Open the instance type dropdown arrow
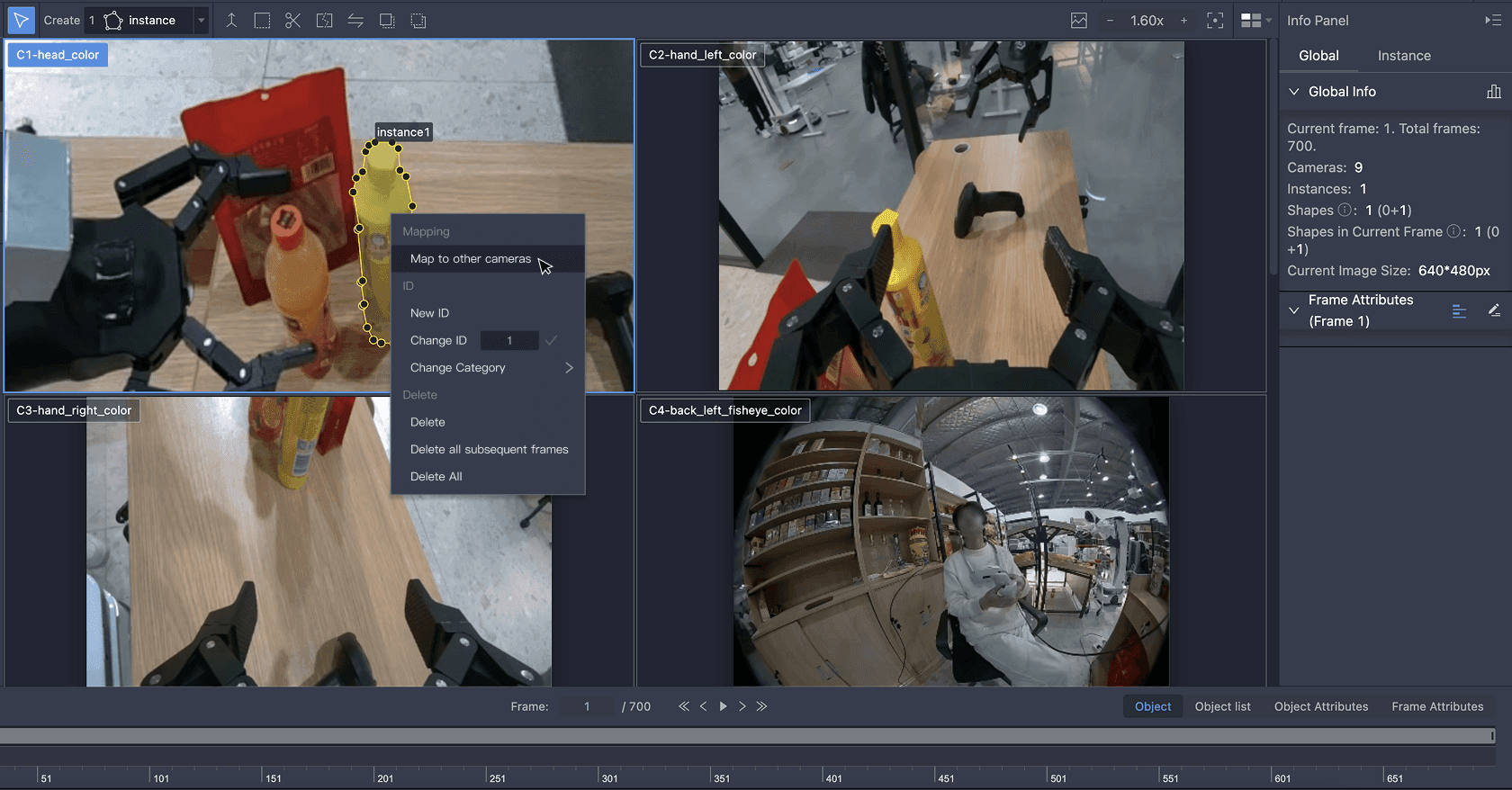The width and height of the screenshot is (1512, 790). click(202, 20)
